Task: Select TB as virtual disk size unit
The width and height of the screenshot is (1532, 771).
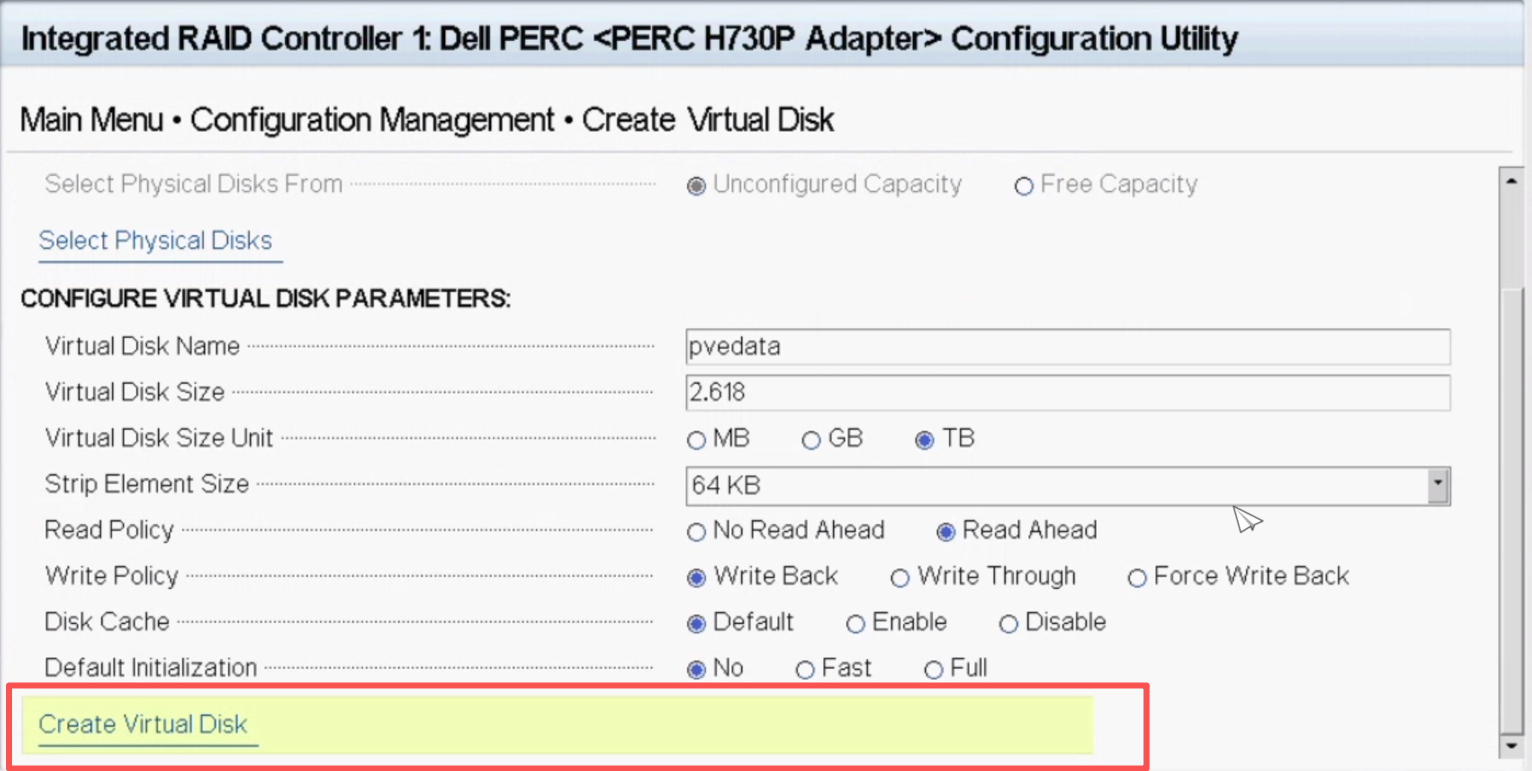Action: pyautogui.click(x=925, y=440)
